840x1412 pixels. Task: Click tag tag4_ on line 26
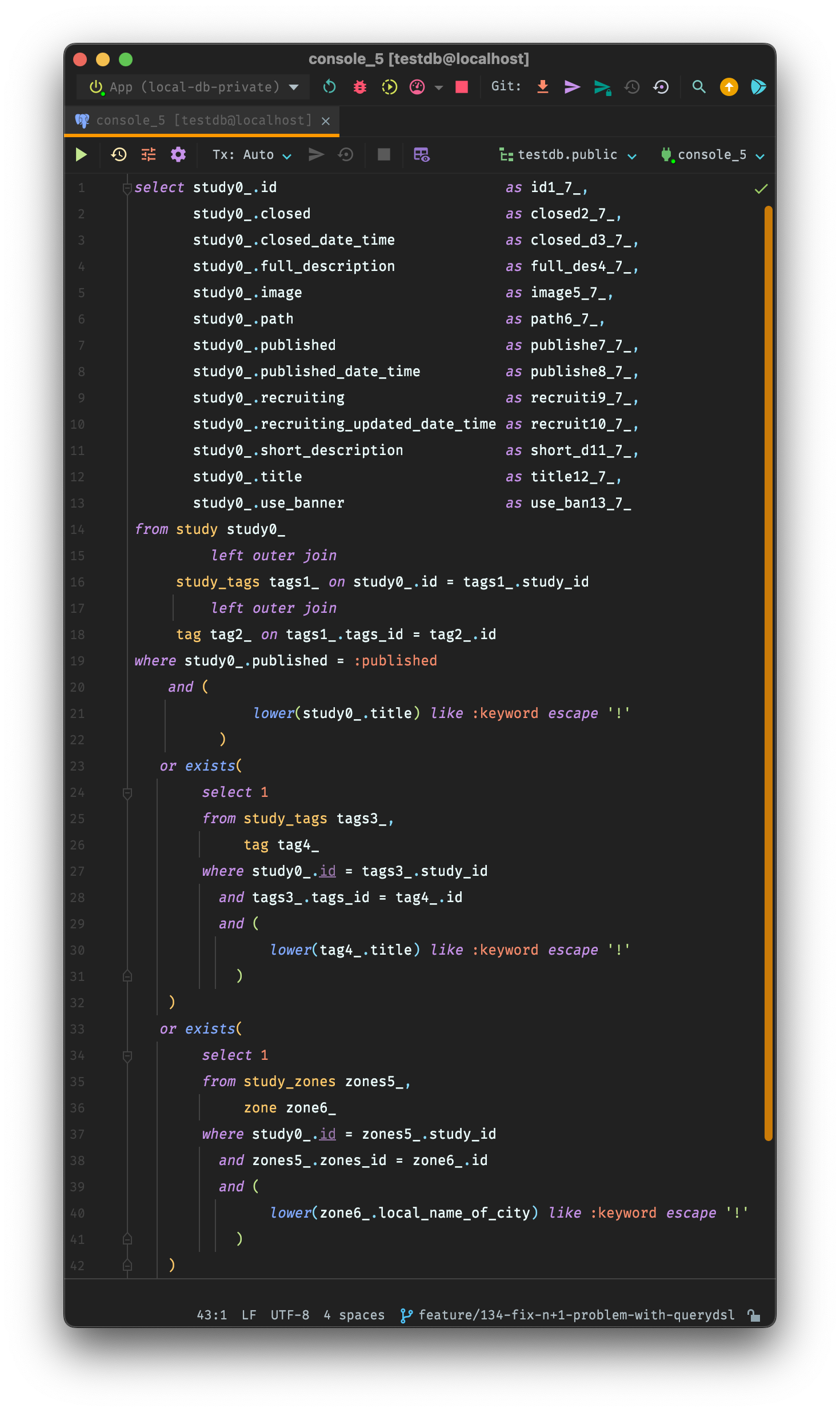[281, 845]
